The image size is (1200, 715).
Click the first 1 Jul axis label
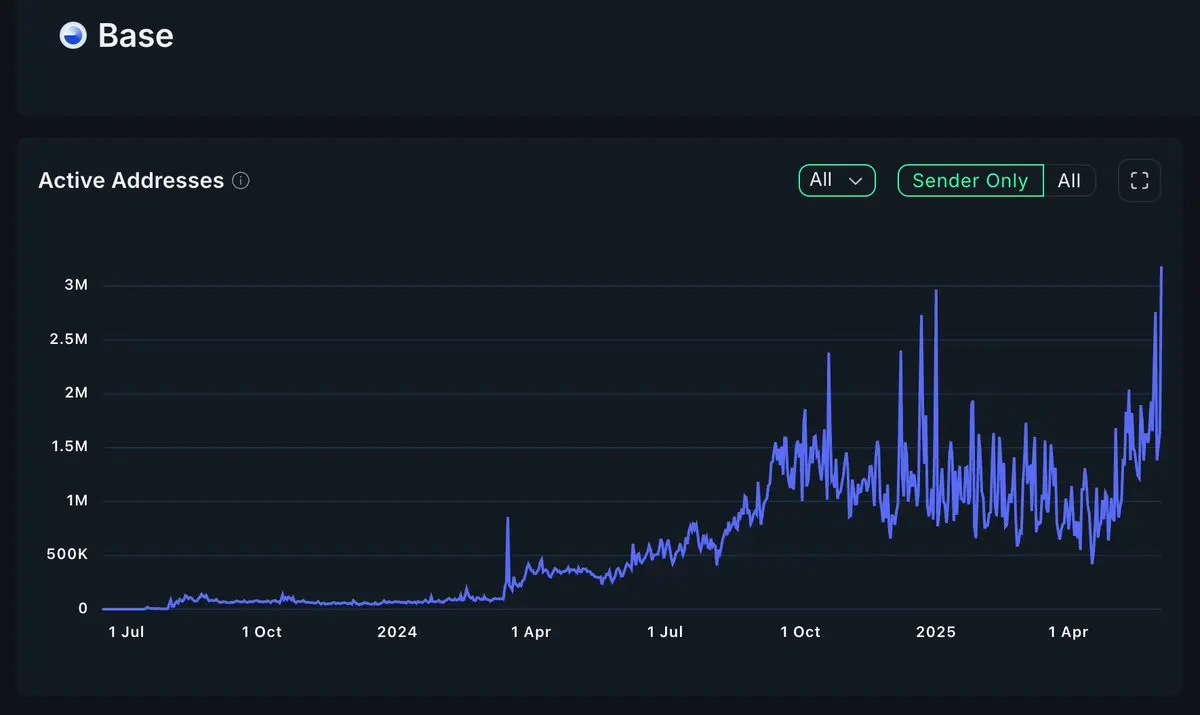click(127, 632)
